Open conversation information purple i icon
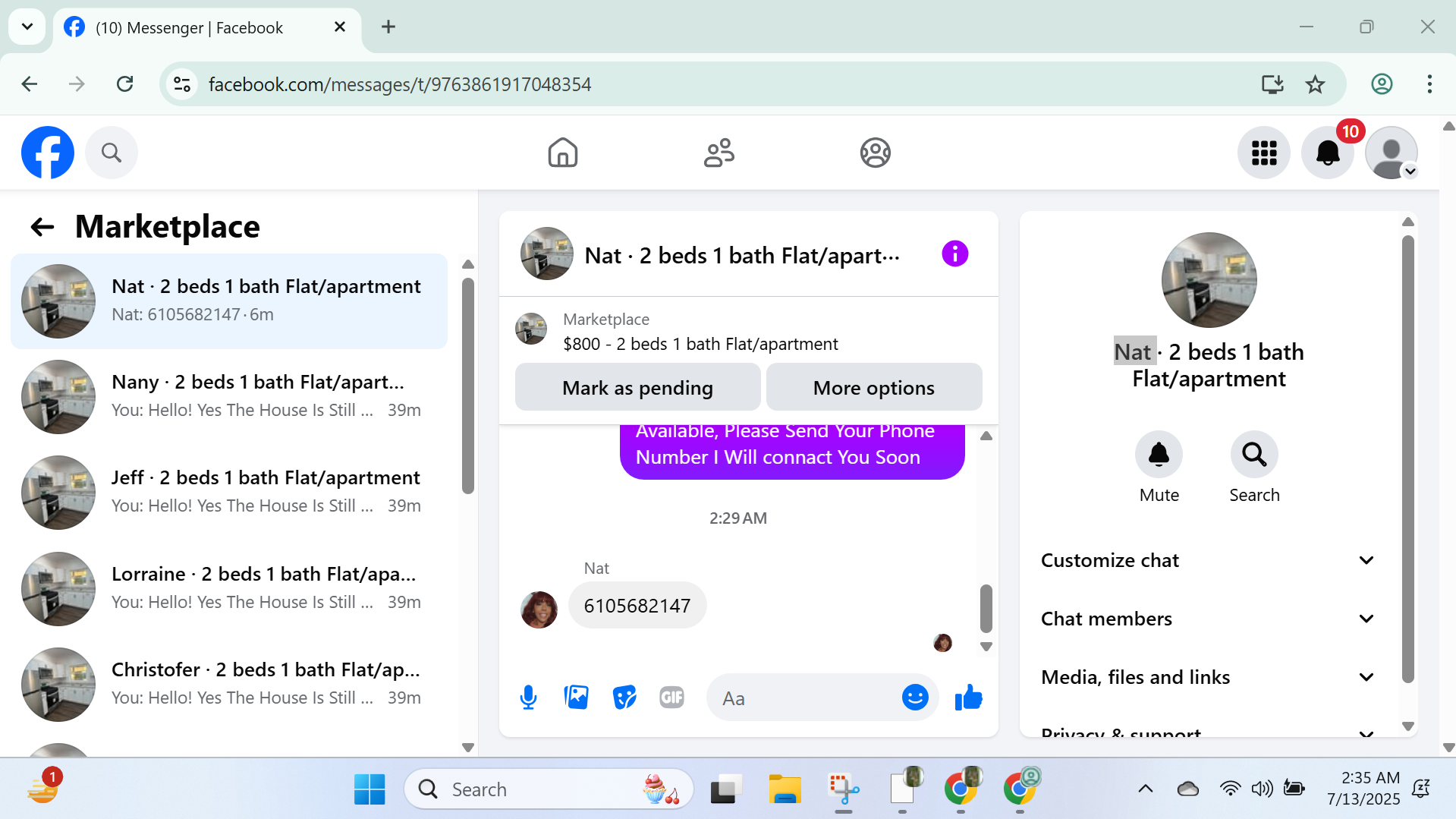Screen dimensions: 1456x819 [x=954, y=254]
